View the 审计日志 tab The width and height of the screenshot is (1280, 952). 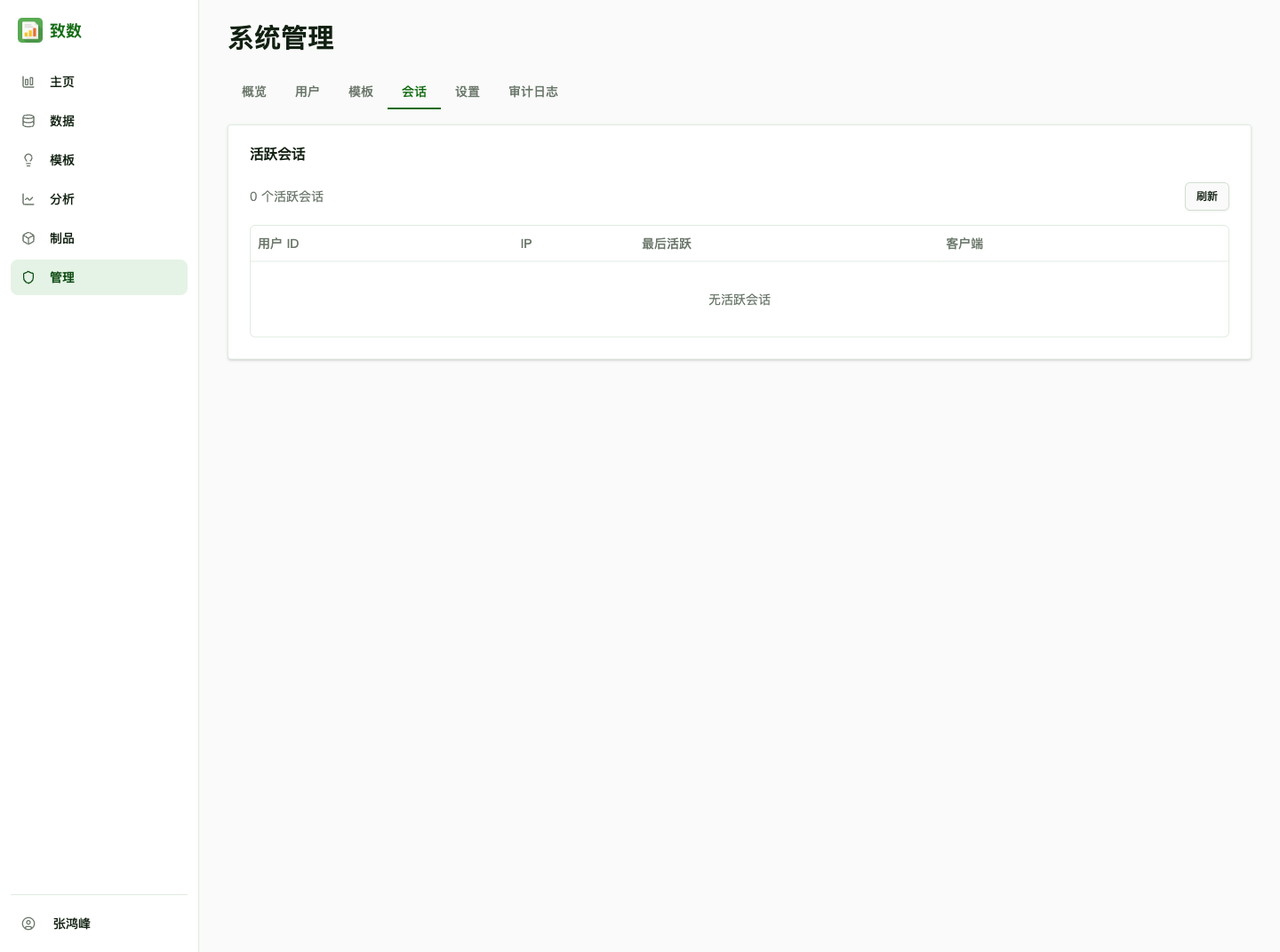click(x=533, y=92)
